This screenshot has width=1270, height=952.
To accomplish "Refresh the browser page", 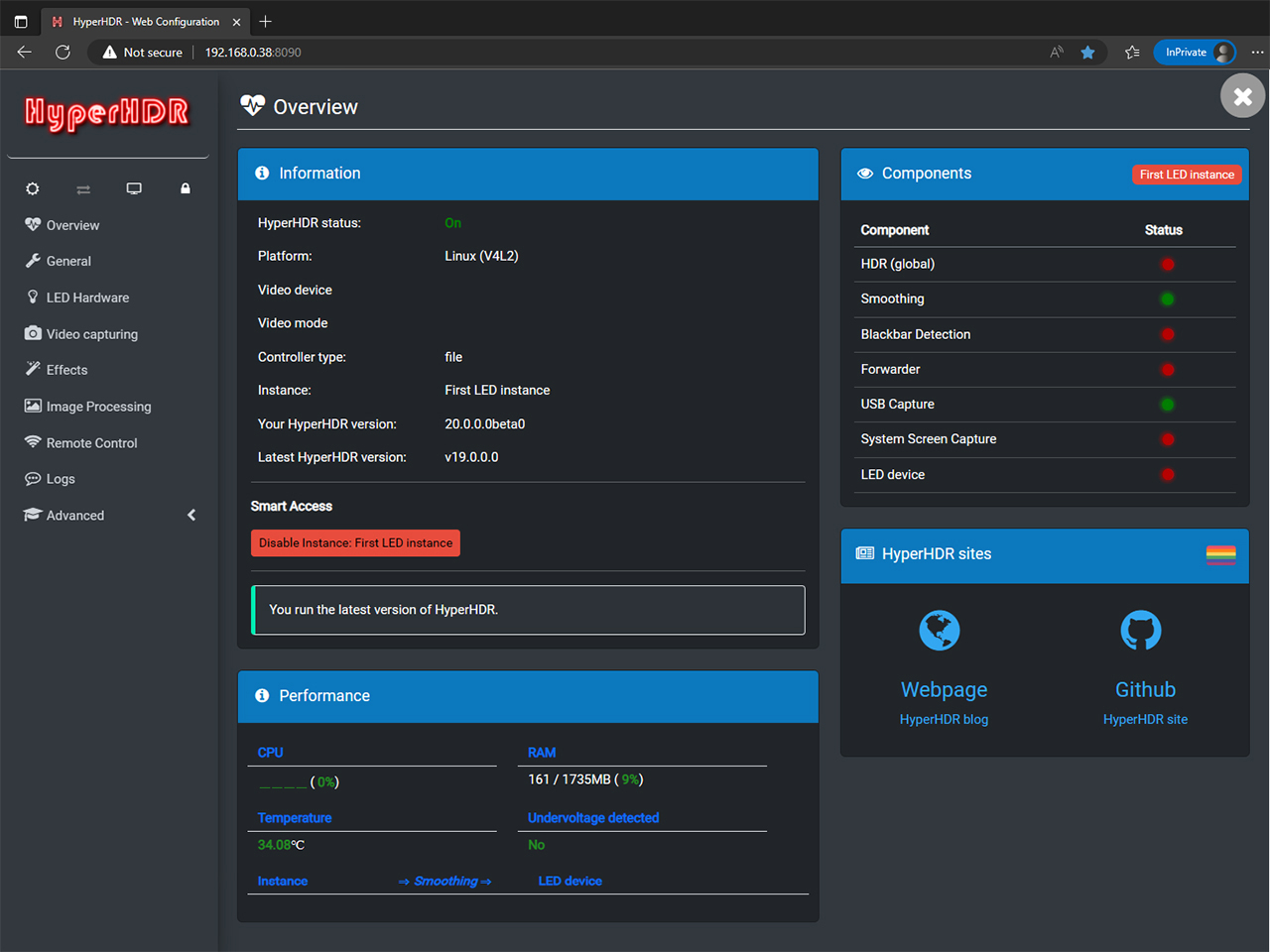I will coord(63,53).
